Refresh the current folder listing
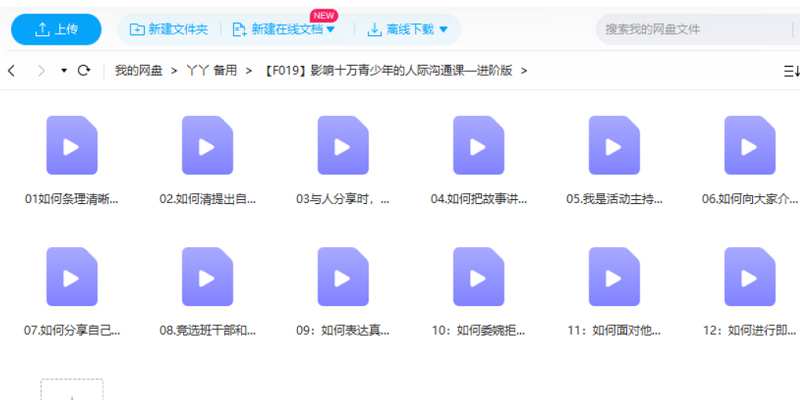Screen dimensions: 800x400 (84, 71)
